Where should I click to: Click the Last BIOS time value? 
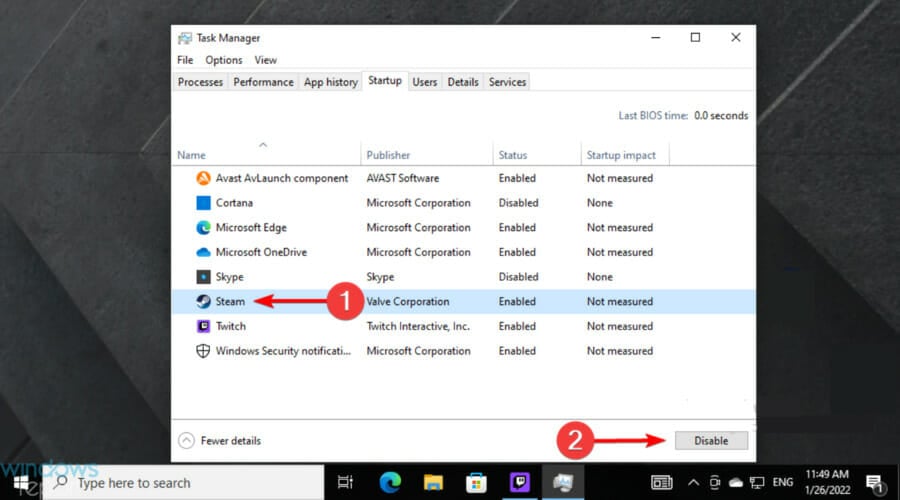pos(721,115)
